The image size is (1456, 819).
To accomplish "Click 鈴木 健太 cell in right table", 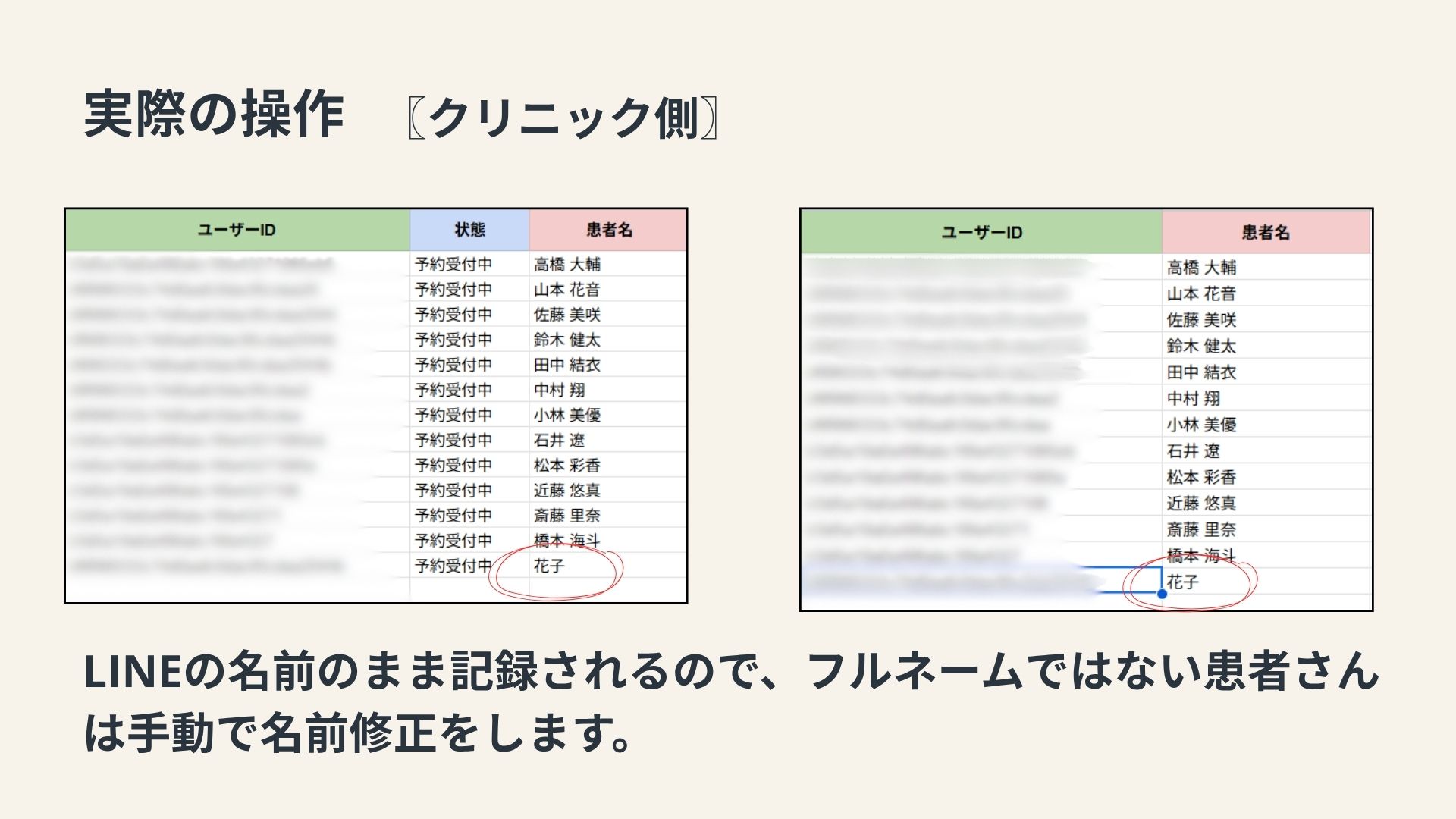I will point(1201,346).
